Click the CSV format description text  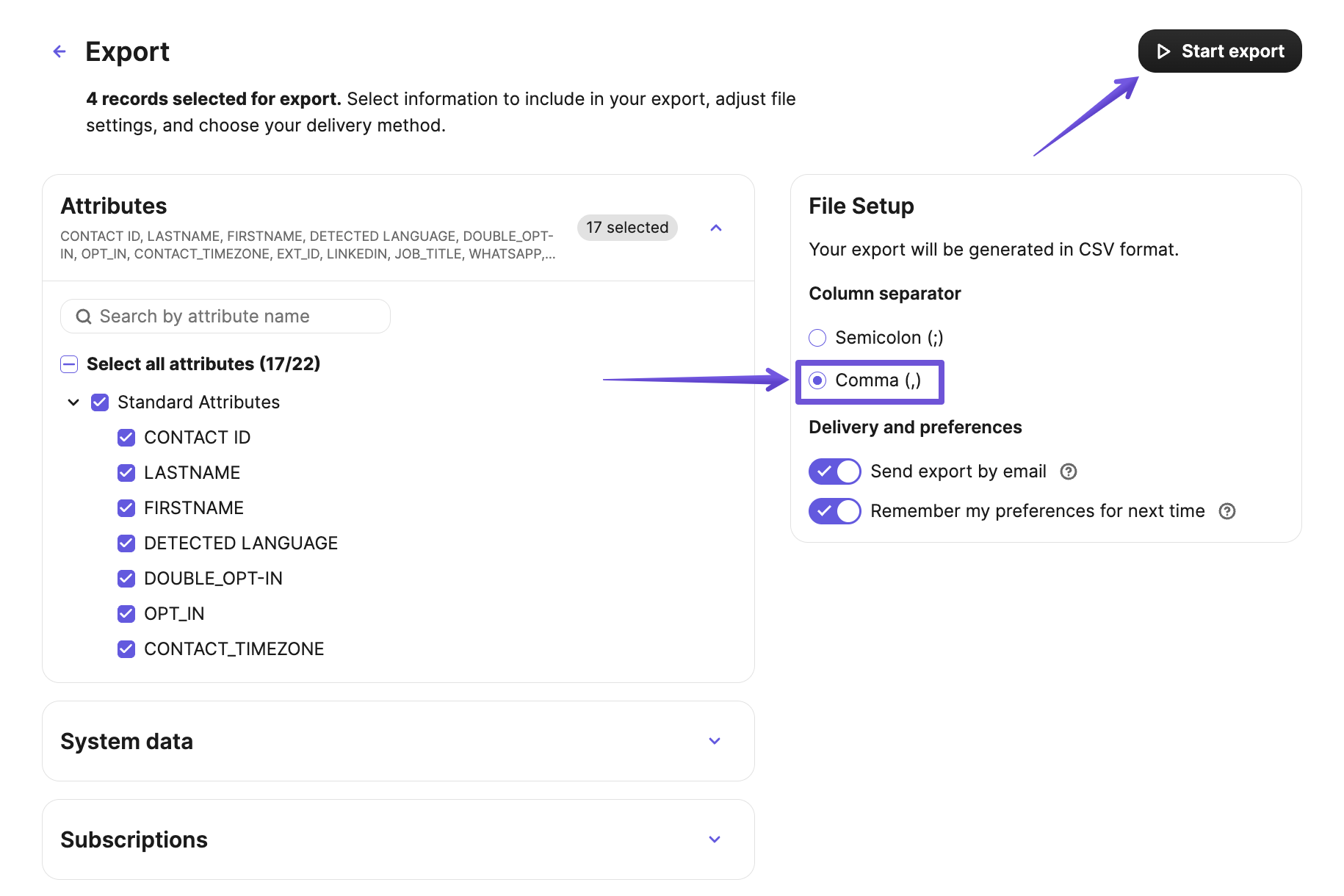point(994,250)
